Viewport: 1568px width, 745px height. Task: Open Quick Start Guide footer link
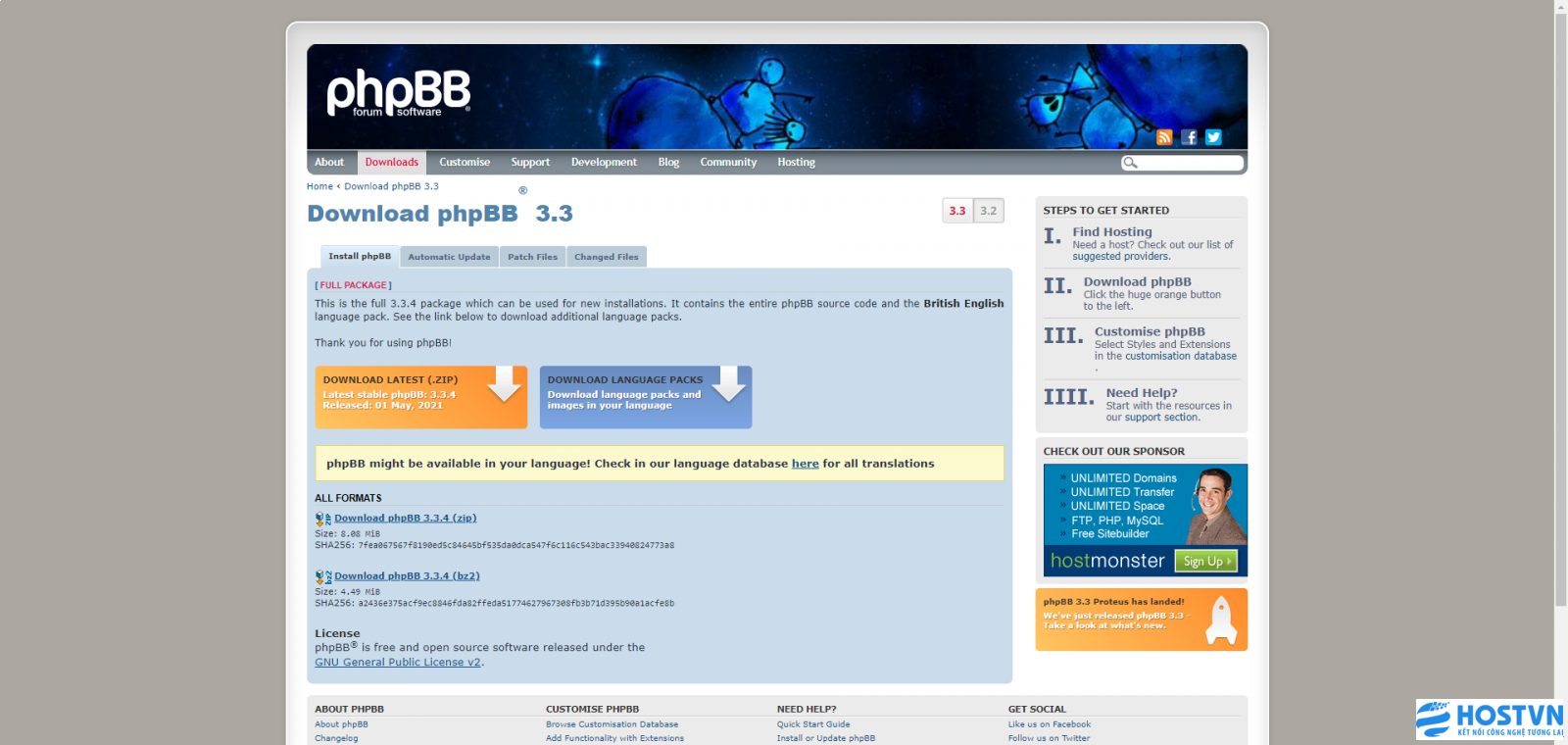coord(813,724)
